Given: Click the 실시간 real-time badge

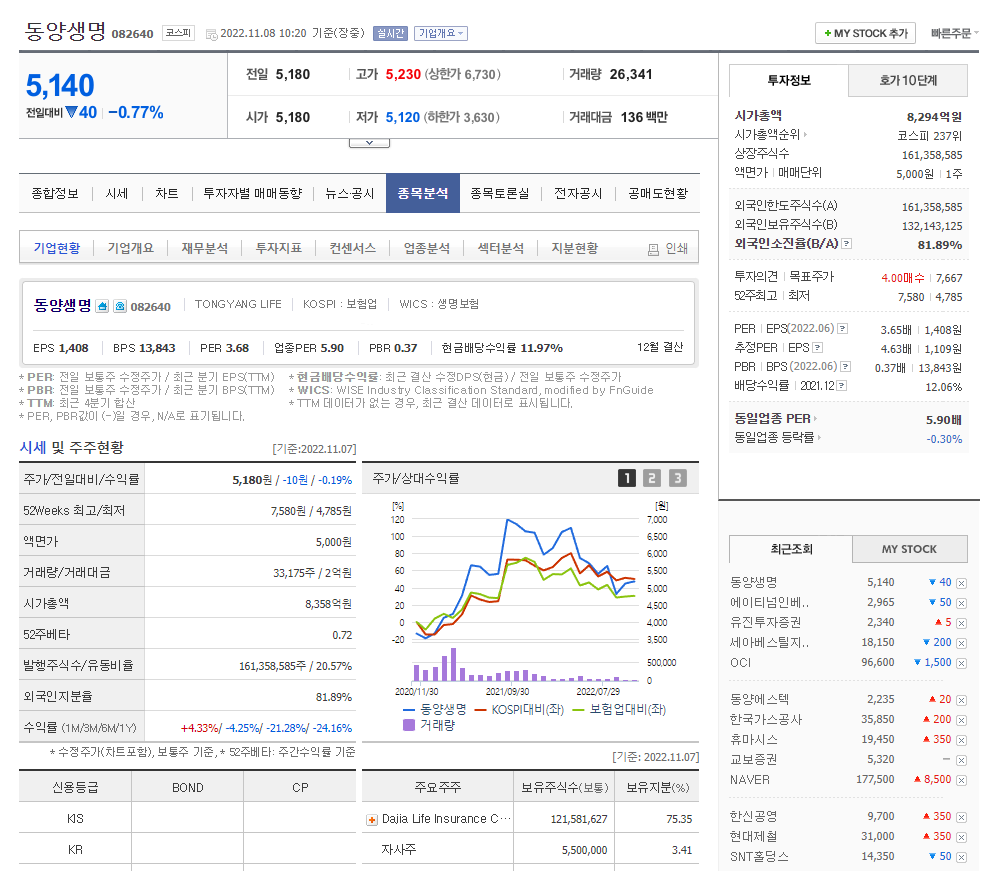Looking at the screenshot, I should pos(390,33).
